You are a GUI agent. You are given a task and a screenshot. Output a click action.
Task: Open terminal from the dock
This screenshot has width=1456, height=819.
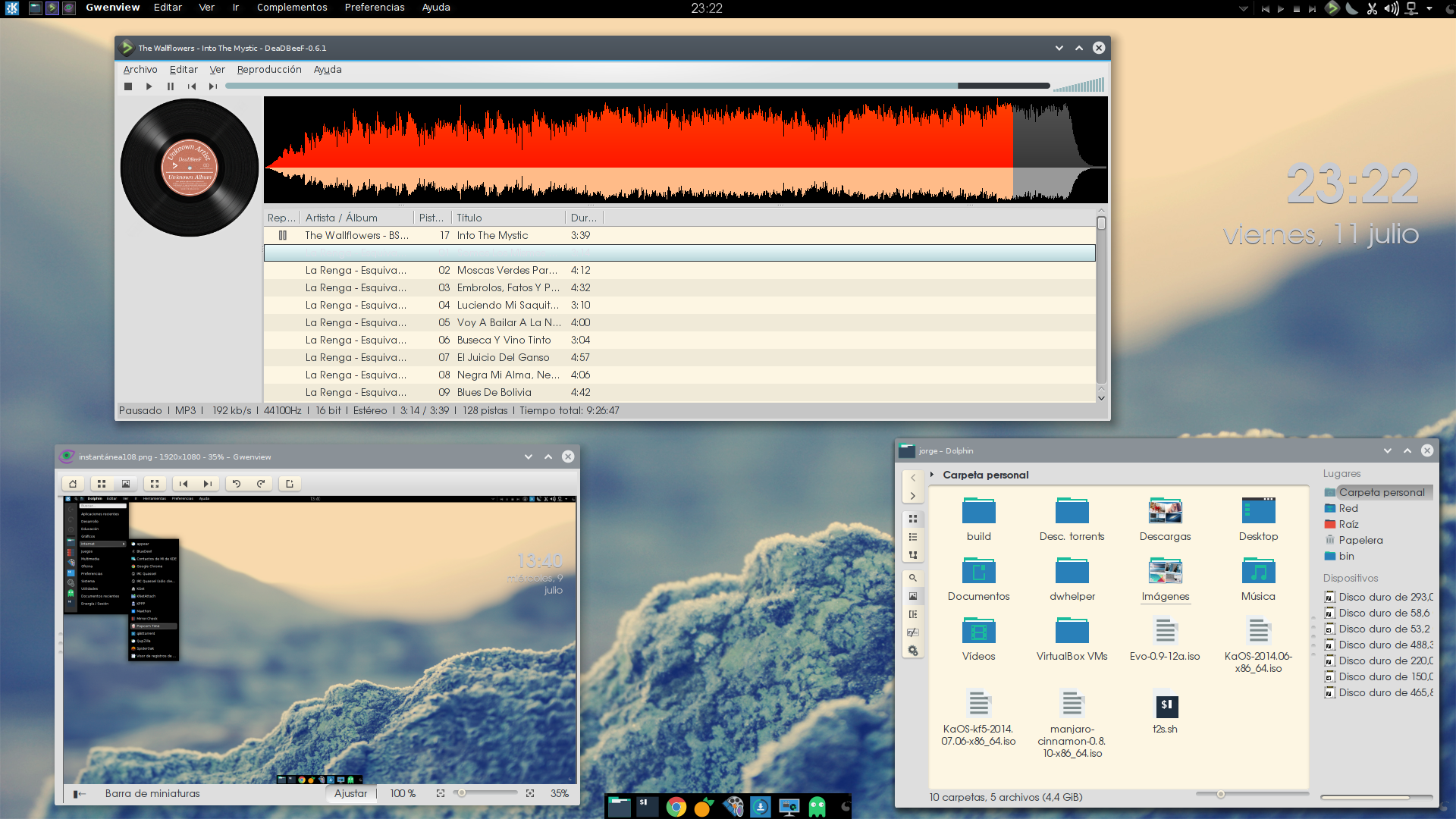tap(648, 806)
